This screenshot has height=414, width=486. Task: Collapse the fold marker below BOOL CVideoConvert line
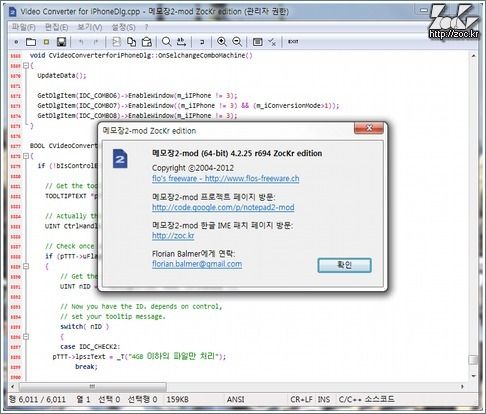coord(26,156)
